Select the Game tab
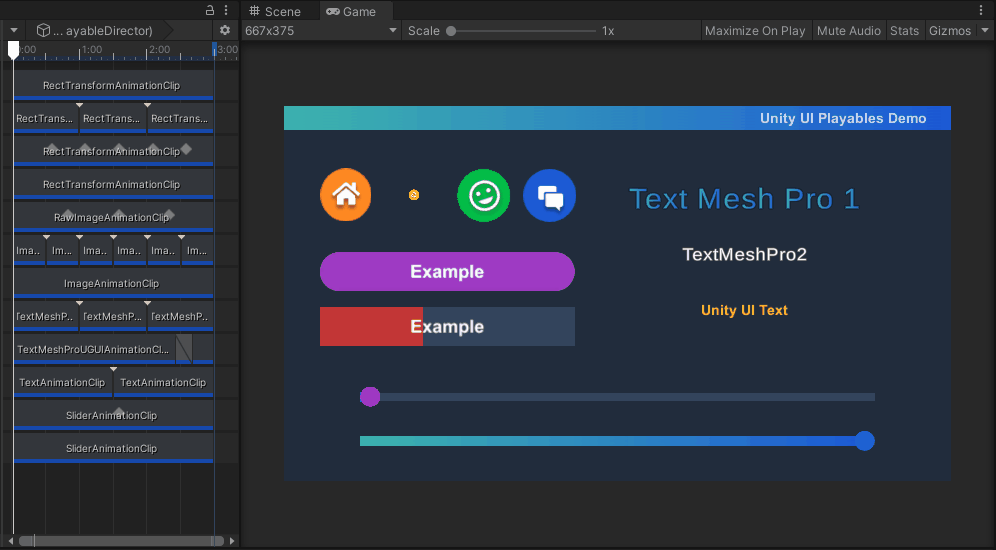Image resolution: width=996 pixels, height=550 pixels. 352,11
